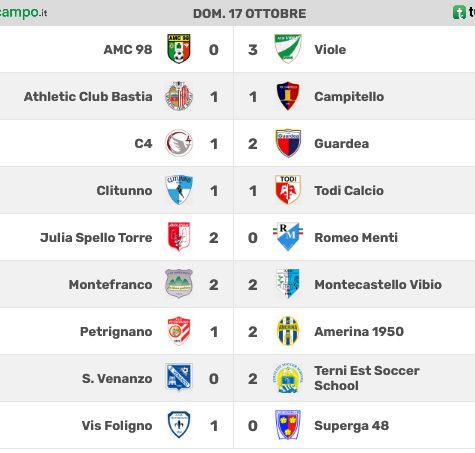
Task: Click the green icon in header corner
Action: coord(459,13)
